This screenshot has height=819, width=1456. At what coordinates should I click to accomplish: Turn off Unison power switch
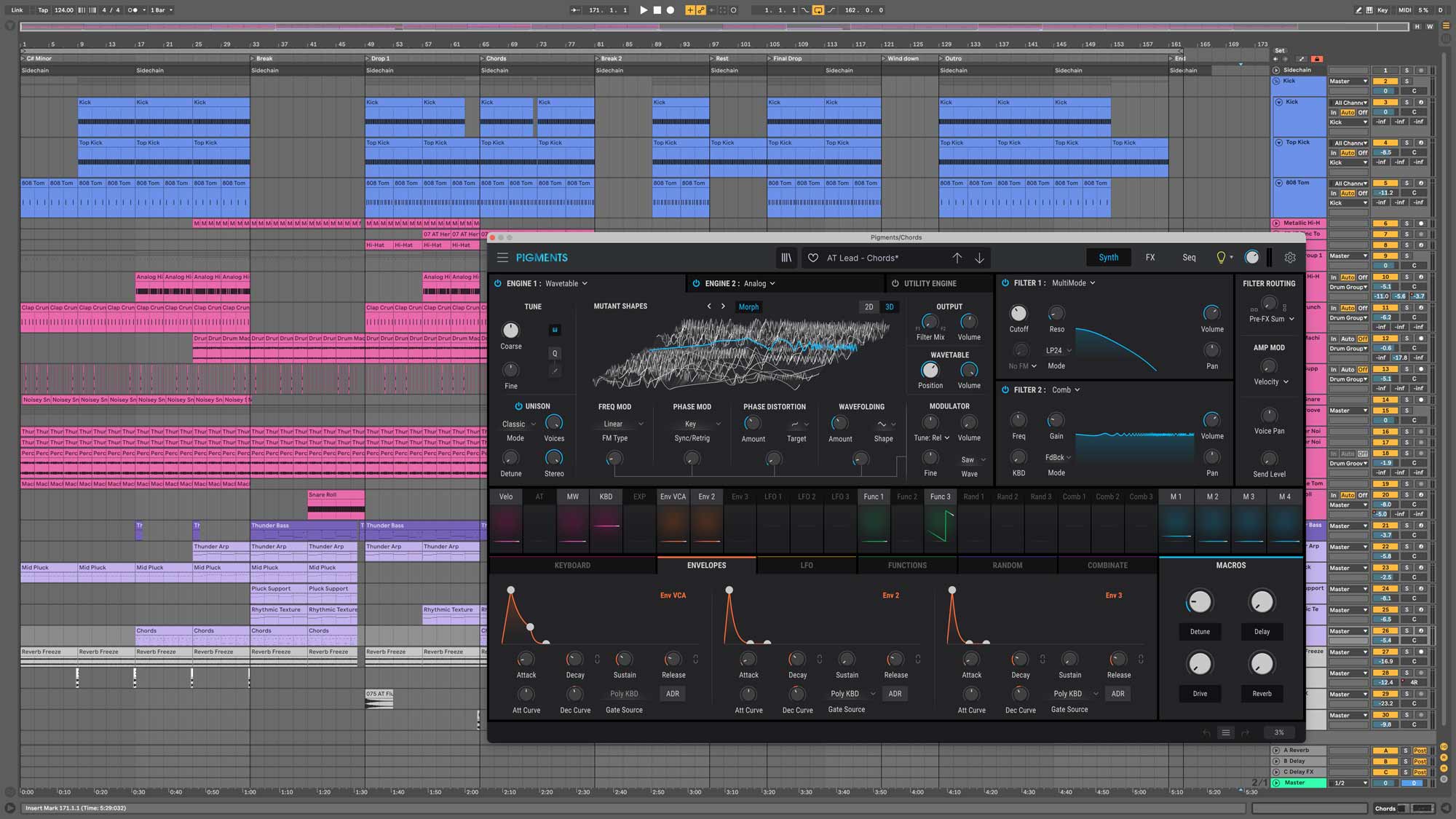click(x=518, y=406)
